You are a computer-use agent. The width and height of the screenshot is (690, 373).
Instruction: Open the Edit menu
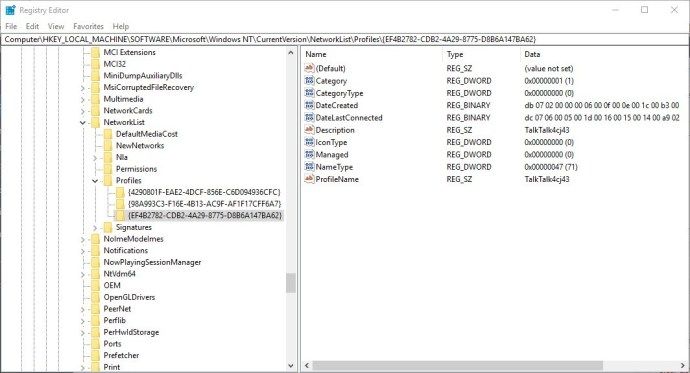point(32,26)
